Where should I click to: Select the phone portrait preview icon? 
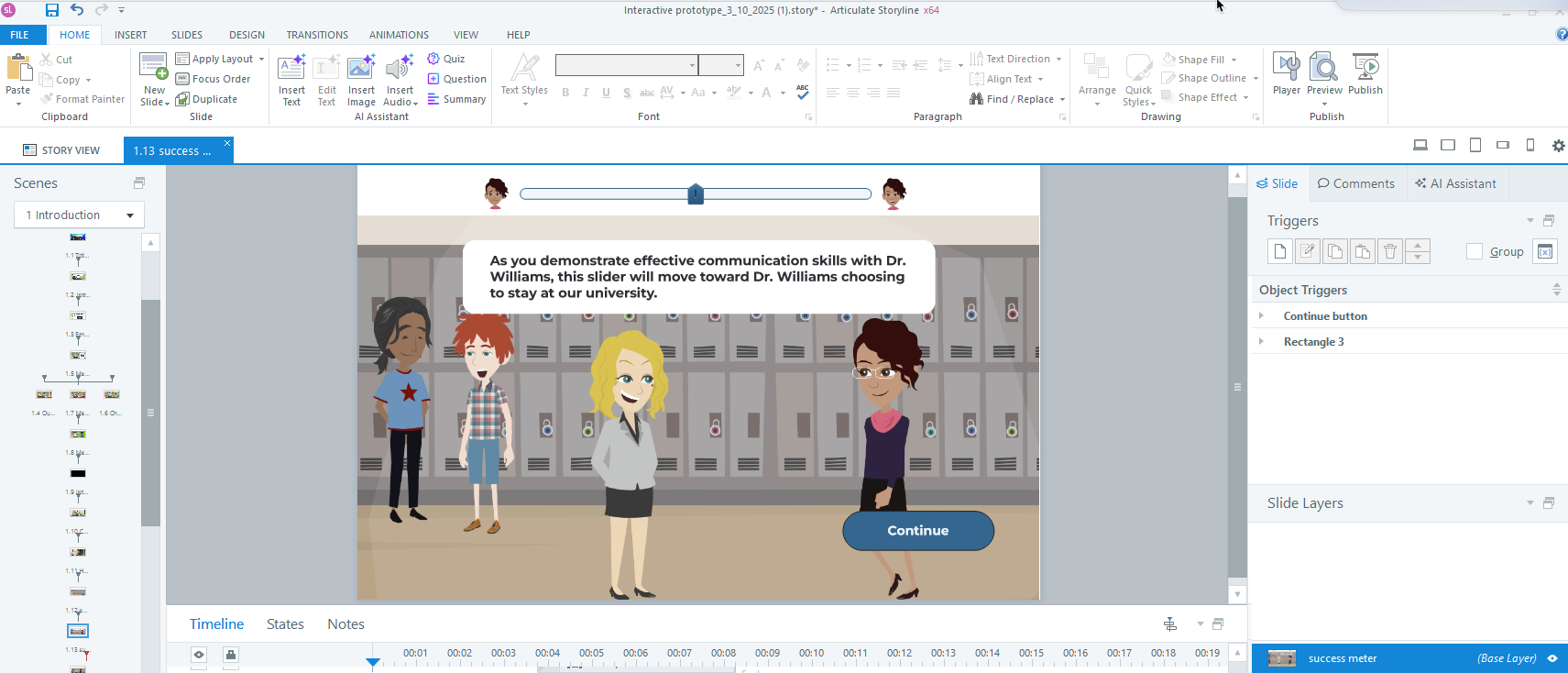tap(1530, 145)
